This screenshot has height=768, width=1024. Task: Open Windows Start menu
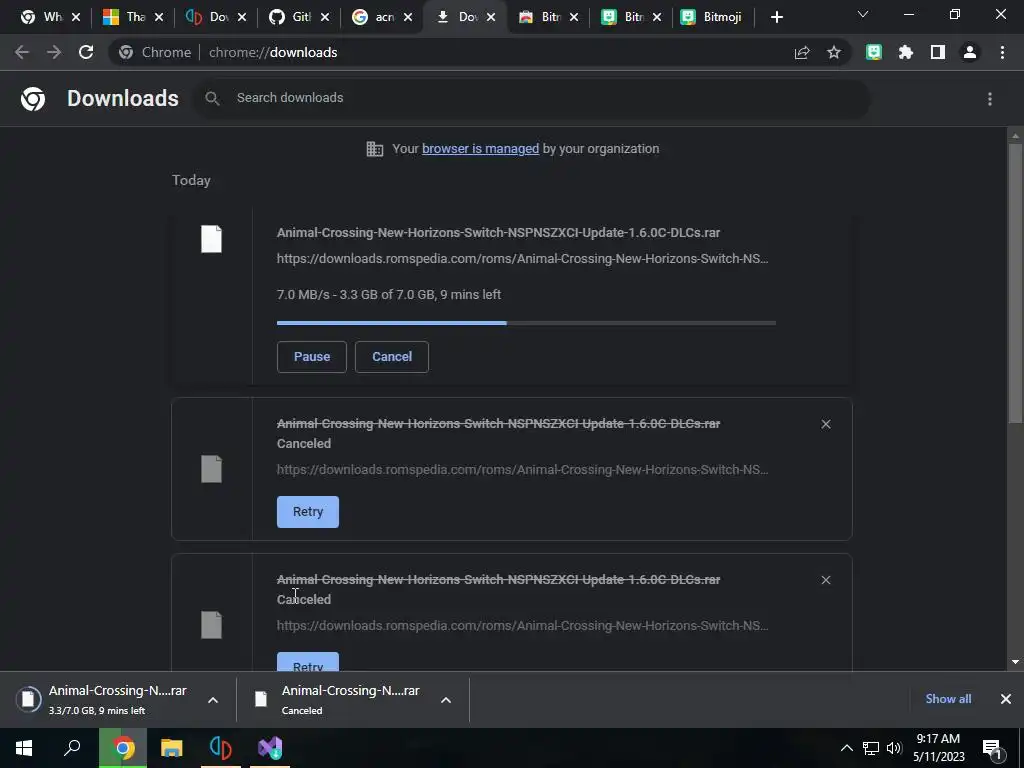(x=24, y=748)
